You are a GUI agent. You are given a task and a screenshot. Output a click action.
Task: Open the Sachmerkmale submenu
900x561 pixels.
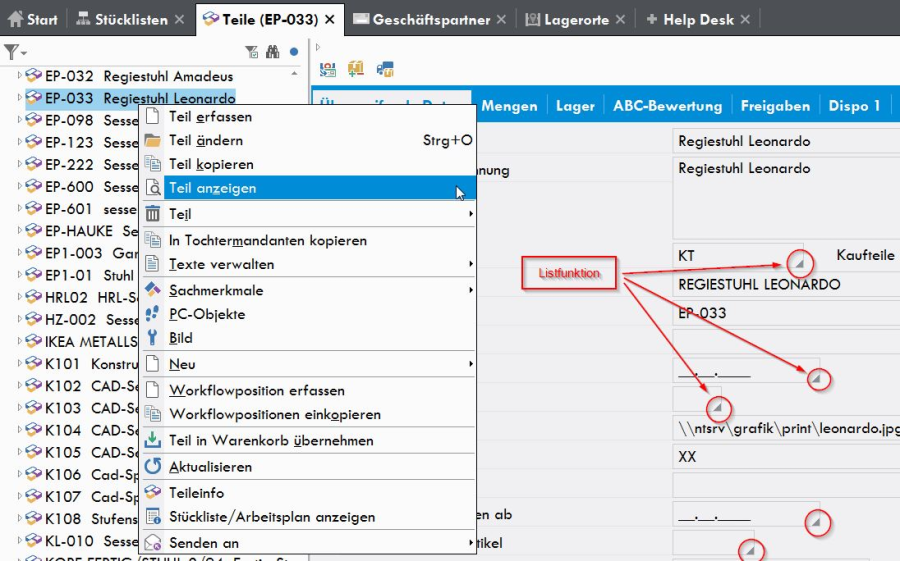308,291
